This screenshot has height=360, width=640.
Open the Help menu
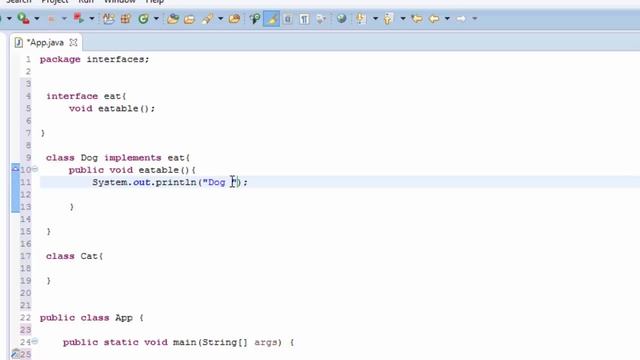[x=155, y=2]
